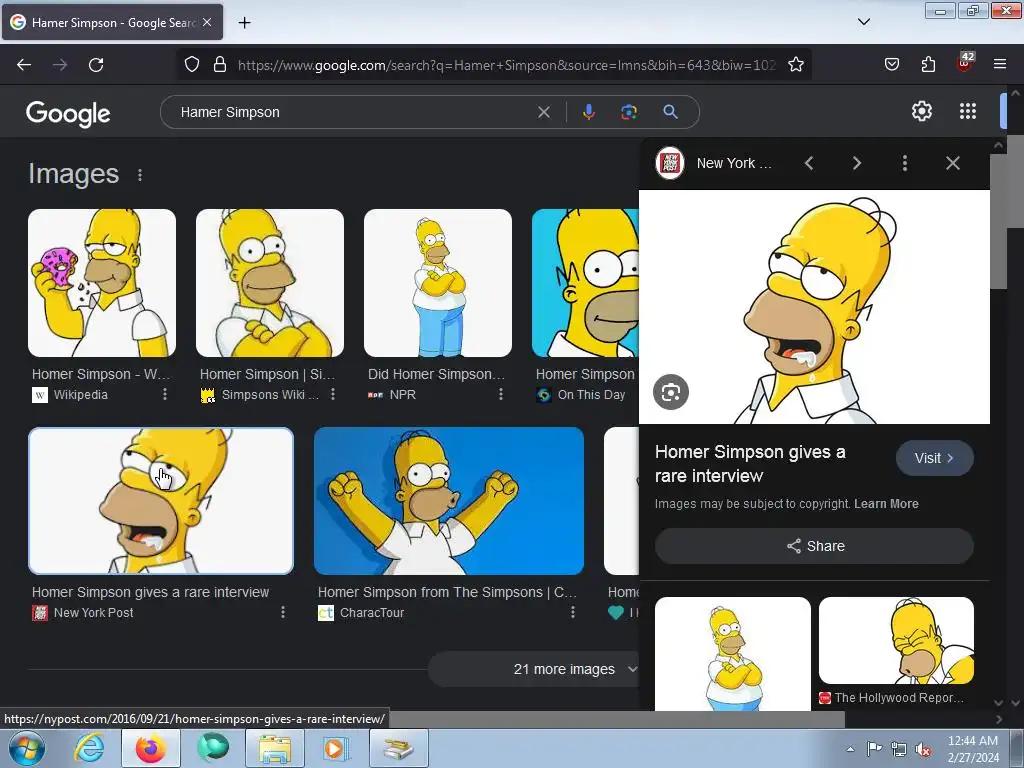
Task: Visit the New York Post page
Action: (935, 458)
